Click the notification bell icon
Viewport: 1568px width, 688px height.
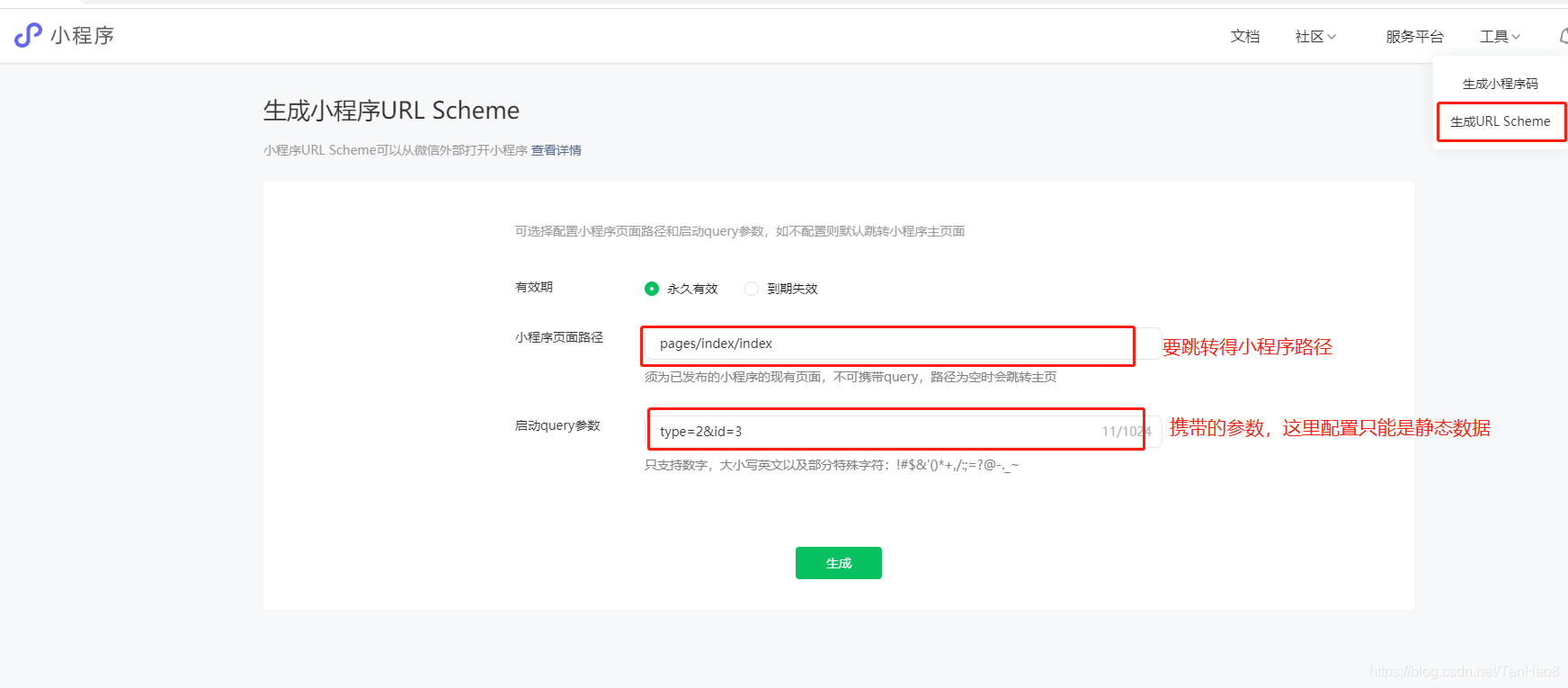click(1564, 36)
